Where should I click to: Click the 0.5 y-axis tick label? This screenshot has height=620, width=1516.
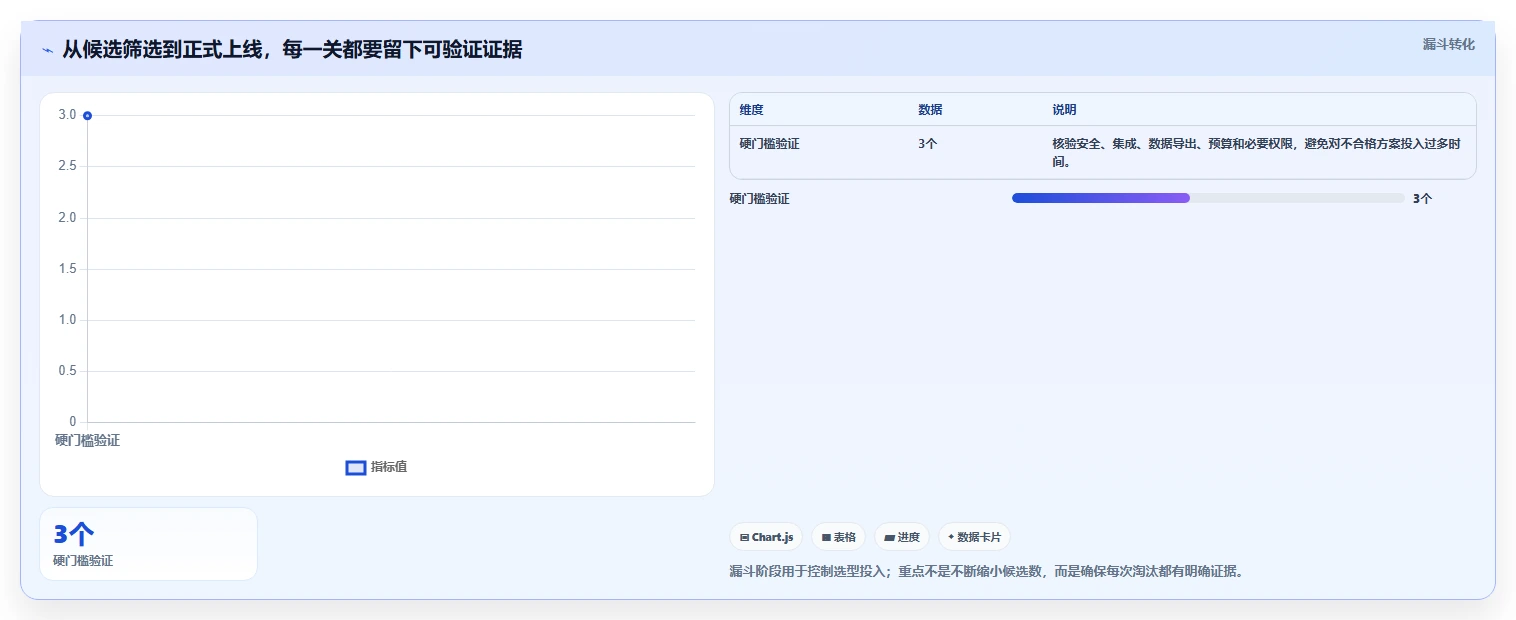pyautogui.click(x=67, y=371)
